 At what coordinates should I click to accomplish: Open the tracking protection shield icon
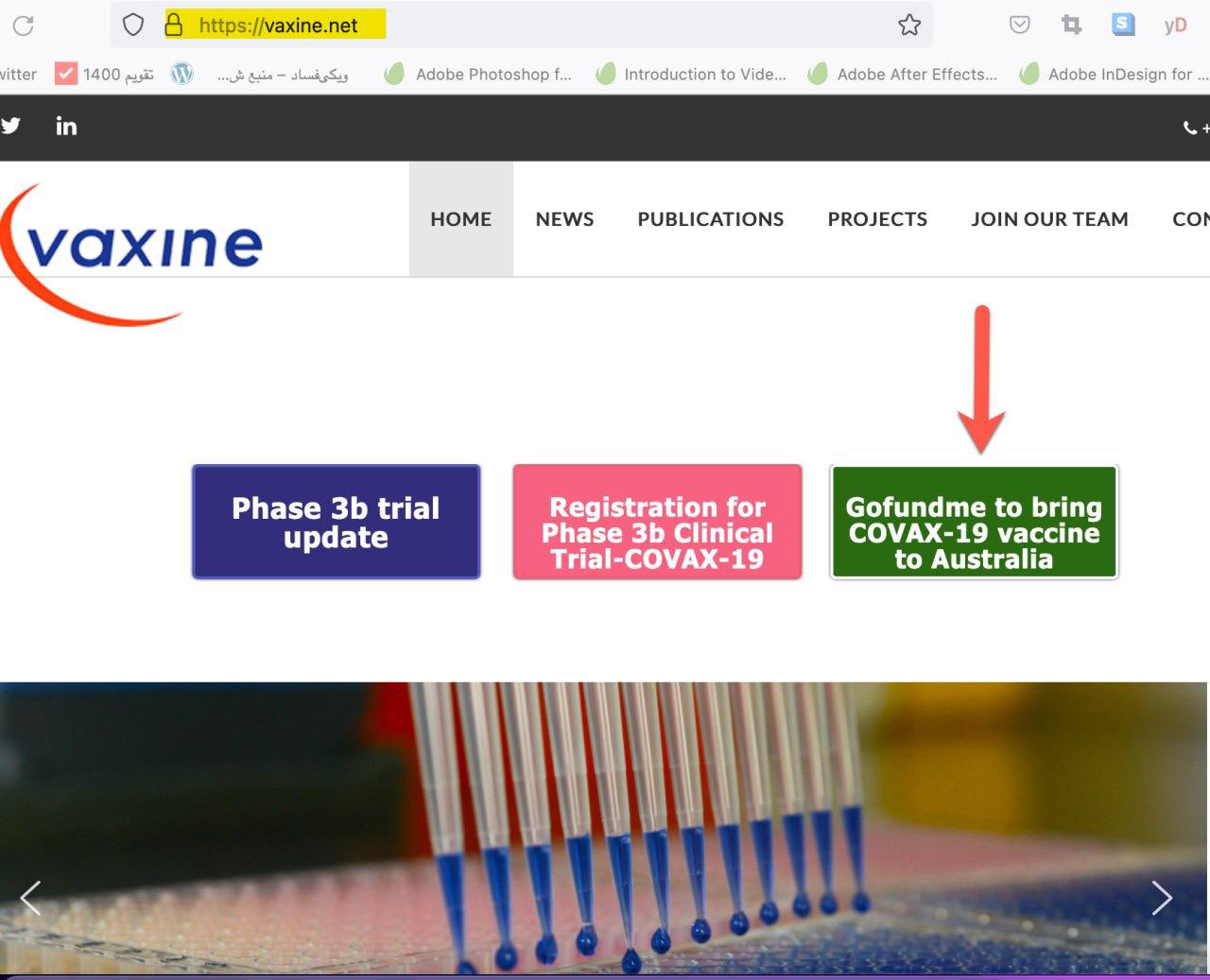coord(133,25)
